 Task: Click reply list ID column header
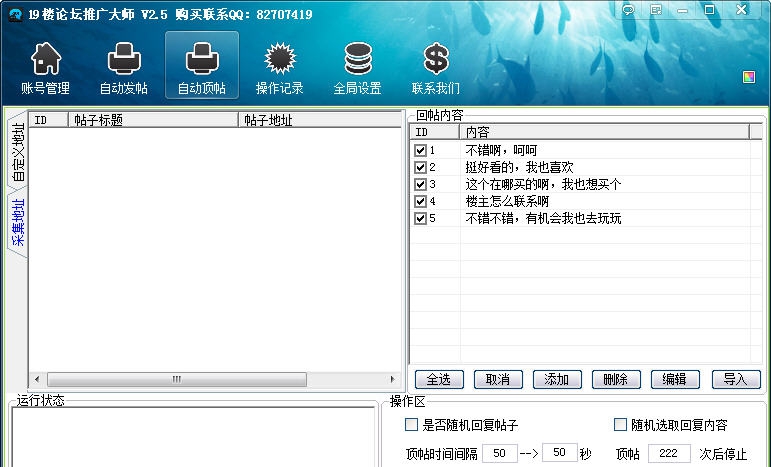tap(435, 132)
